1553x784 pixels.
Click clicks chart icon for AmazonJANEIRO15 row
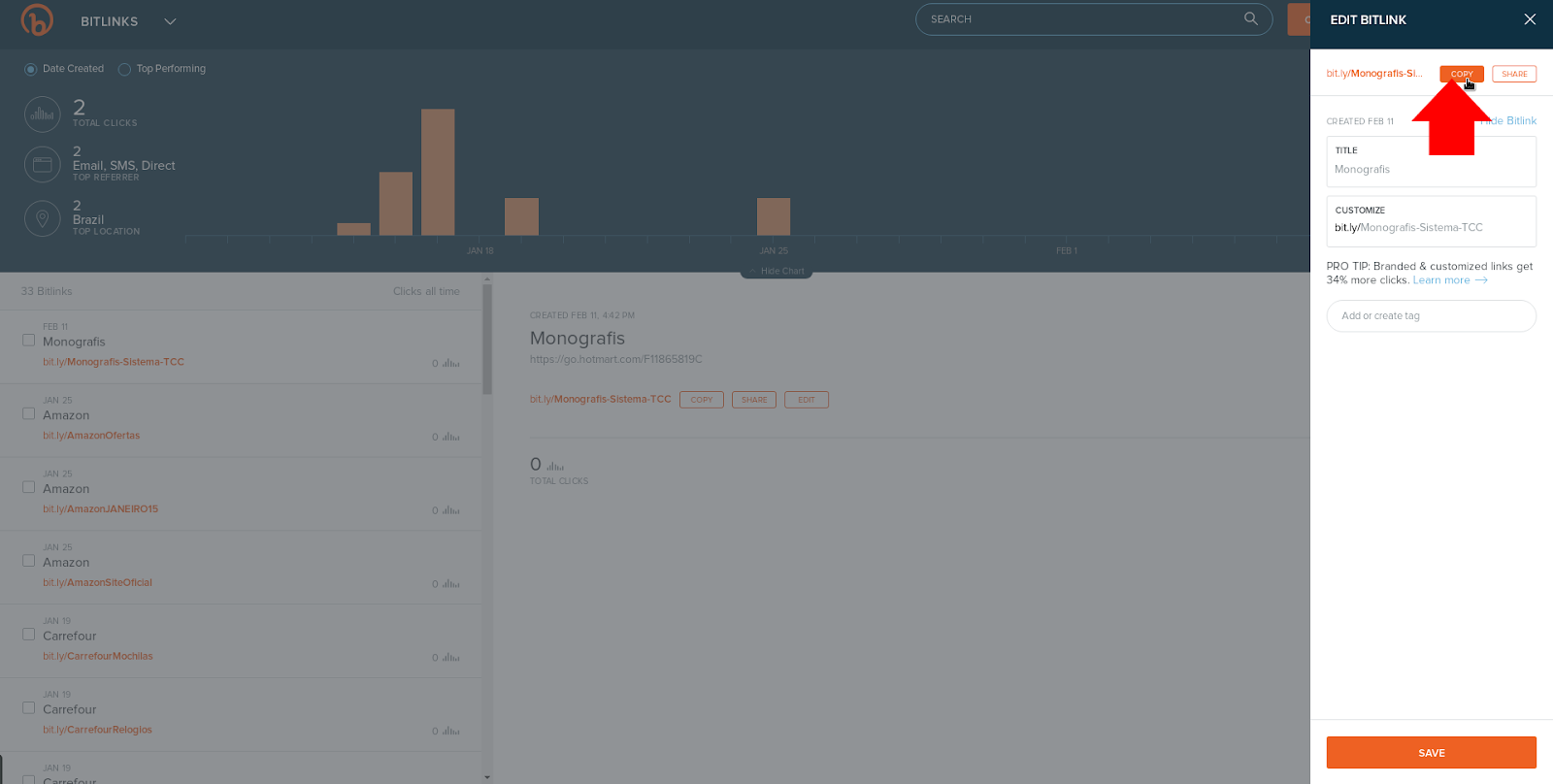(451, 510)
